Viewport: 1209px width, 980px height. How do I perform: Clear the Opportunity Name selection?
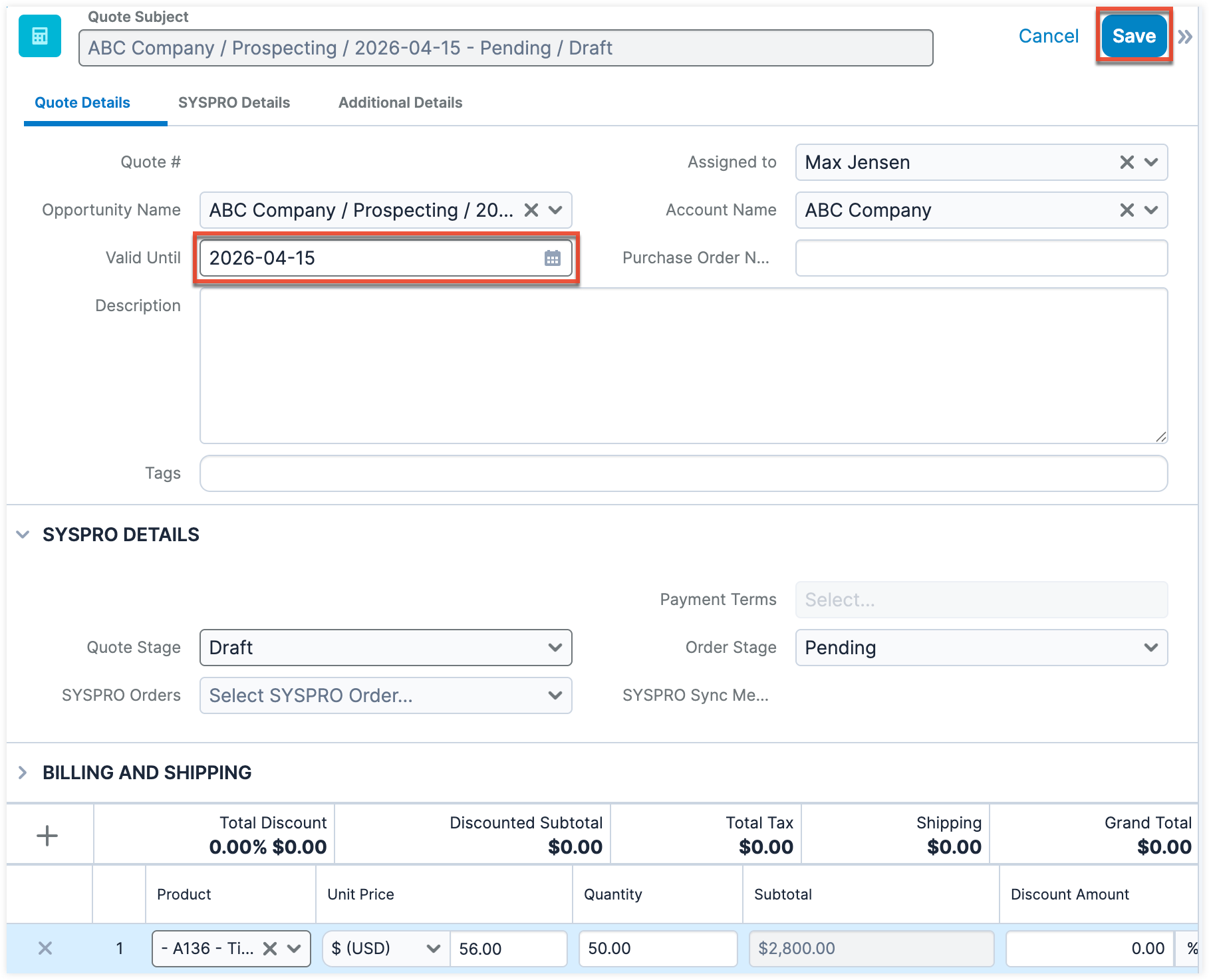tap(531, 210)
